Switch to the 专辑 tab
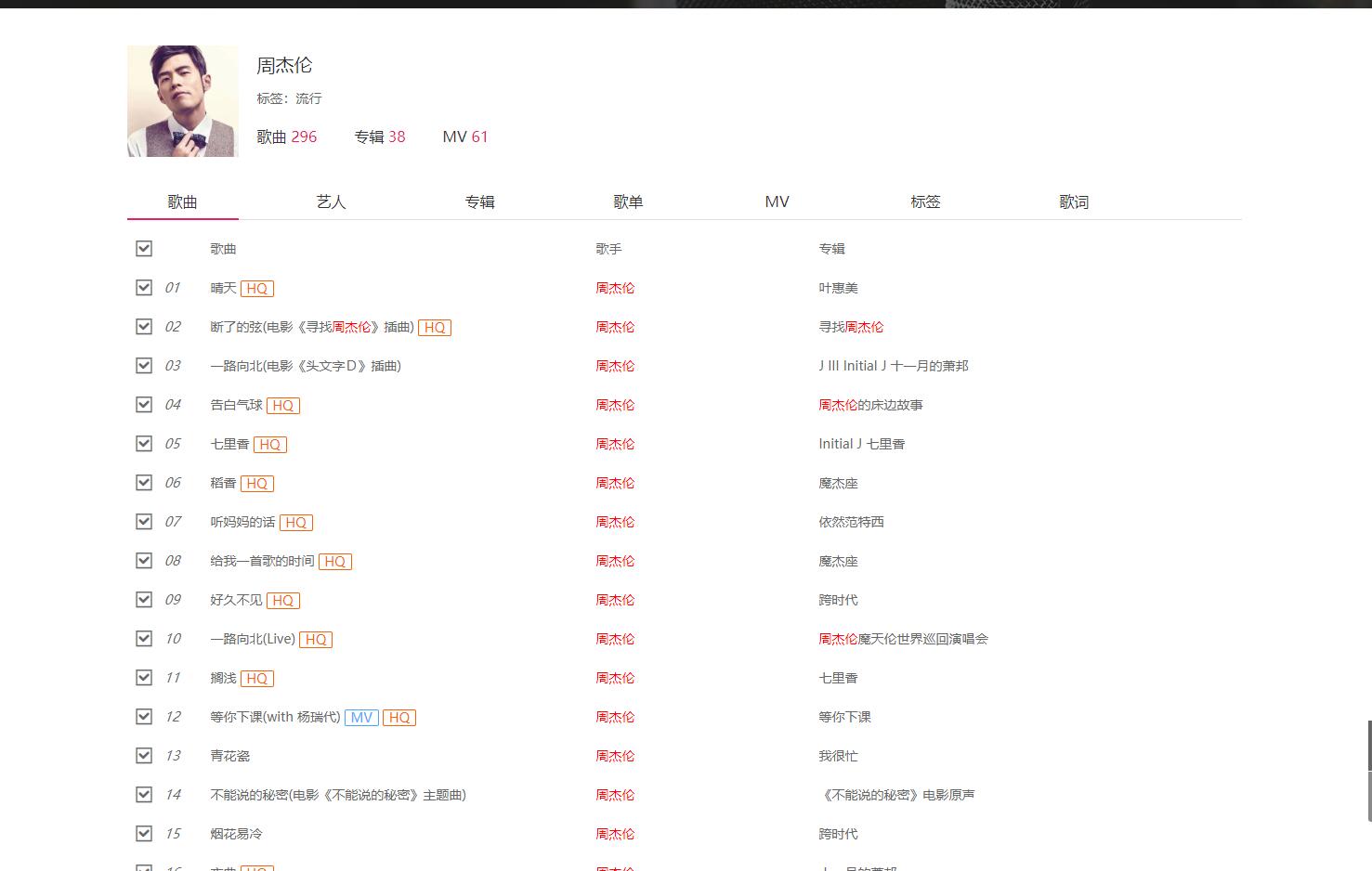Image resolution: width=1372 pixels, height=871 pixels. (479, 201)
